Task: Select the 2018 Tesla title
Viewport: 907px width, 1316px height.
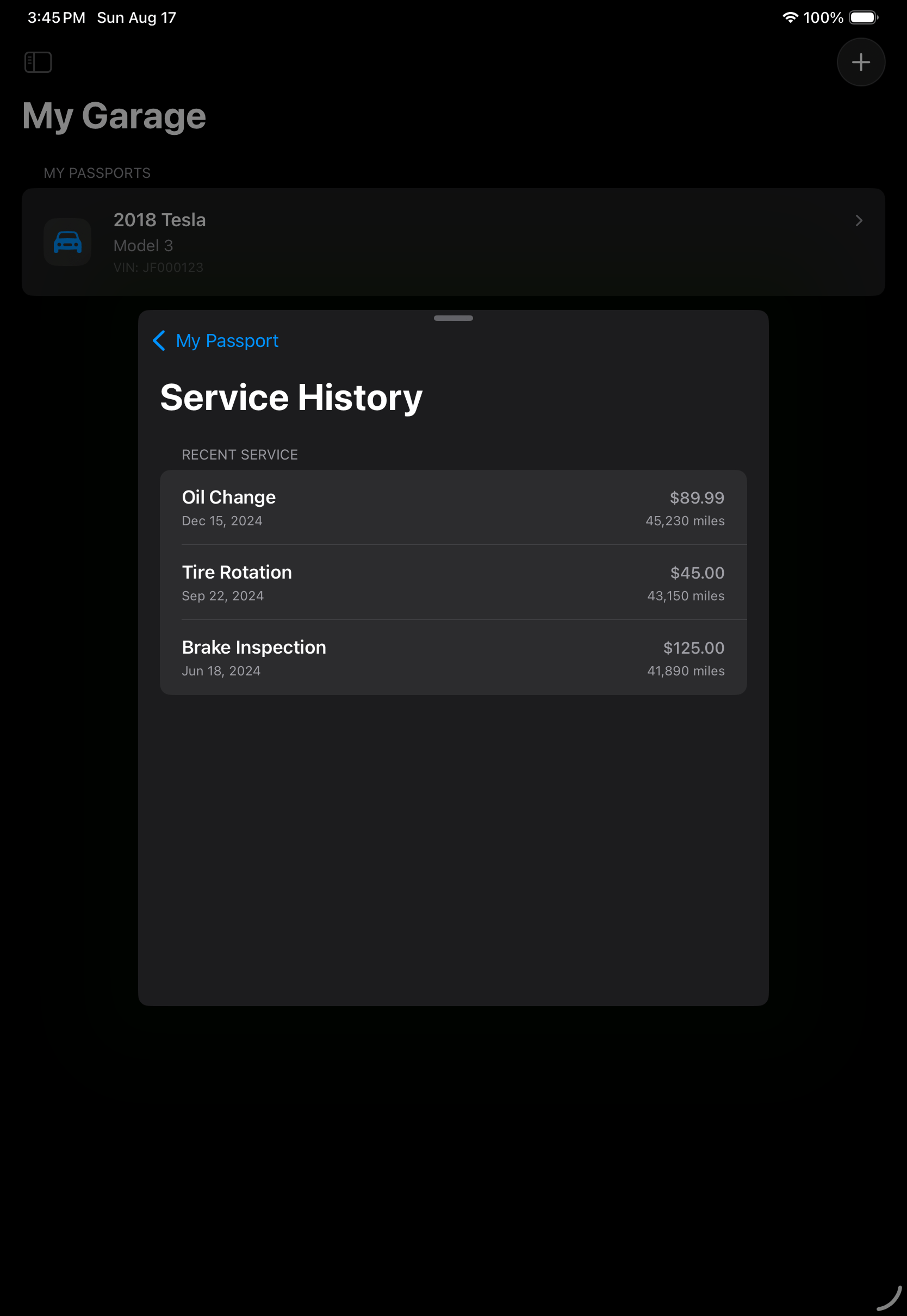Action: [160, 220]
